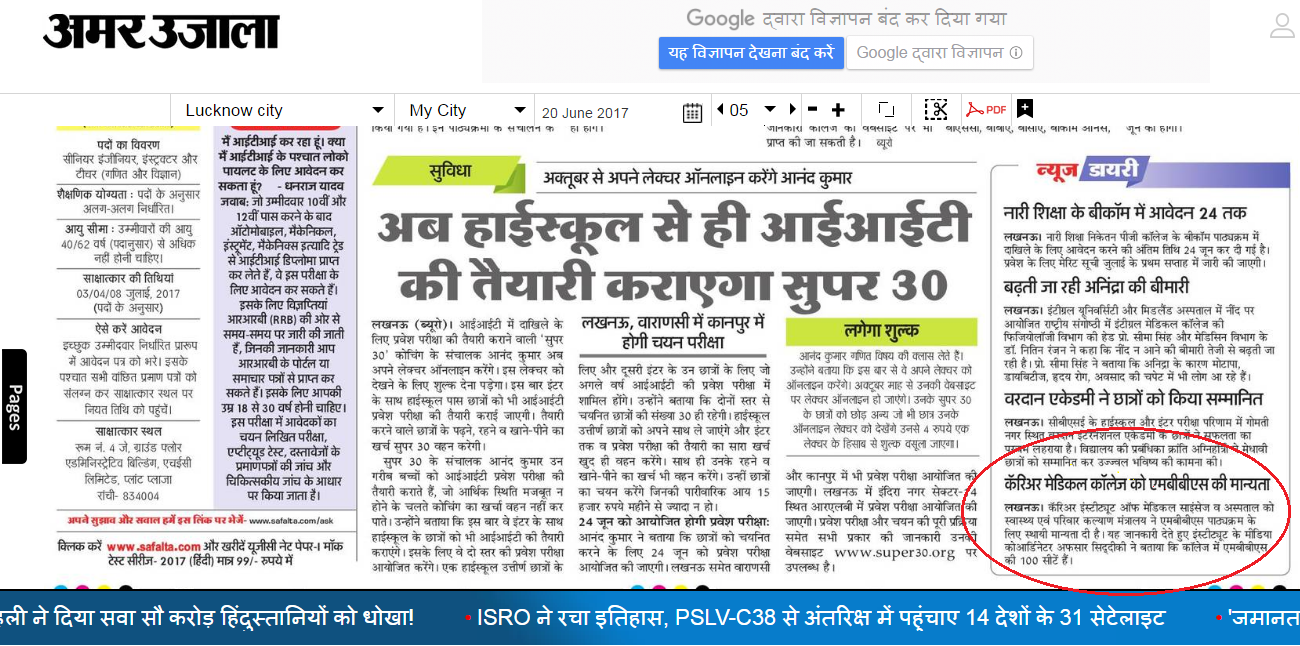The image size is (1300, 646).
Task: Select the clip/crop scissors tool
Action: tap(936, 110)
